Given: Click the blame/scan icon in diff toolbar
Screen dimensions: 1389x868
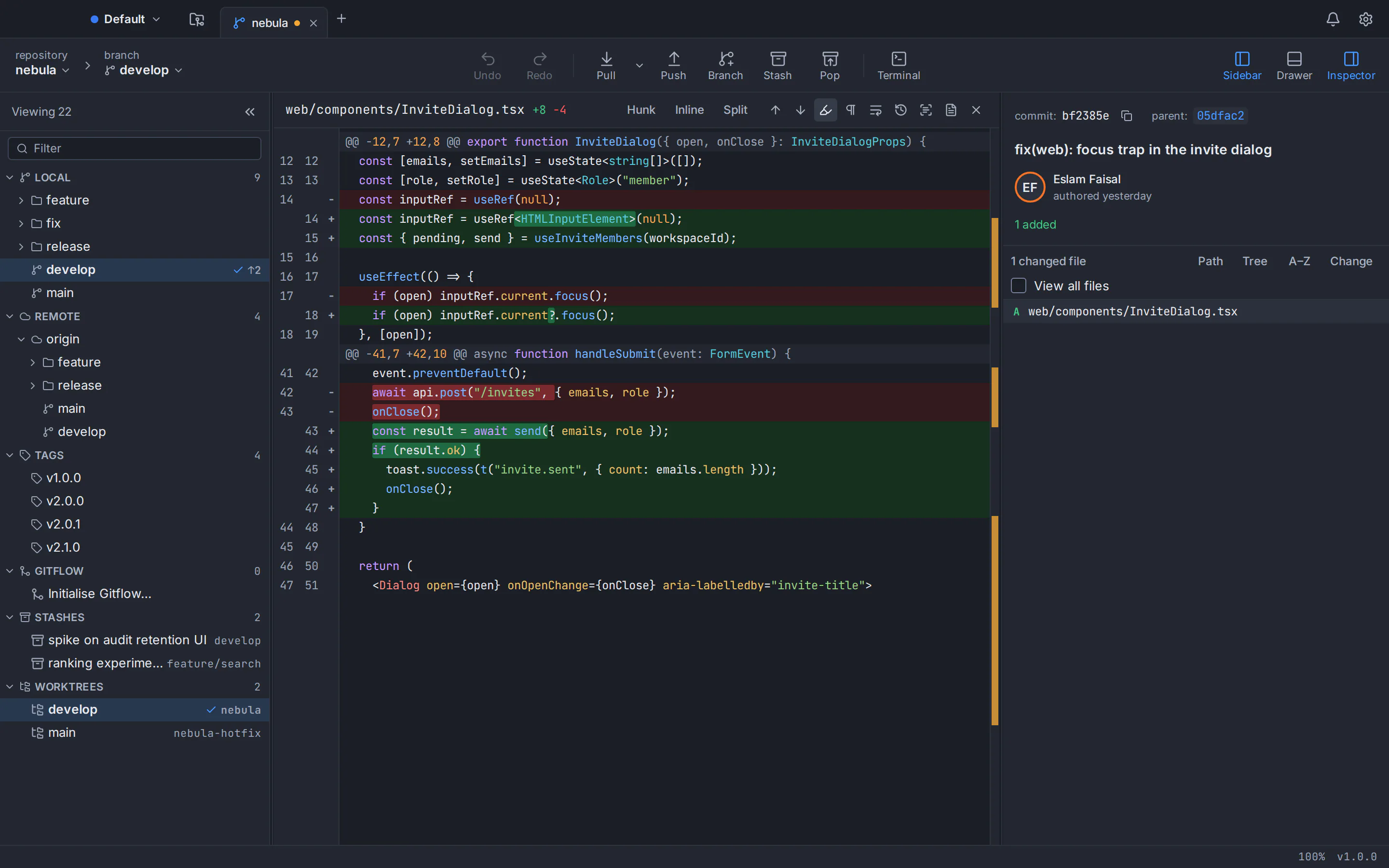Looking at the screenshot, I should (x=926, y=109).
